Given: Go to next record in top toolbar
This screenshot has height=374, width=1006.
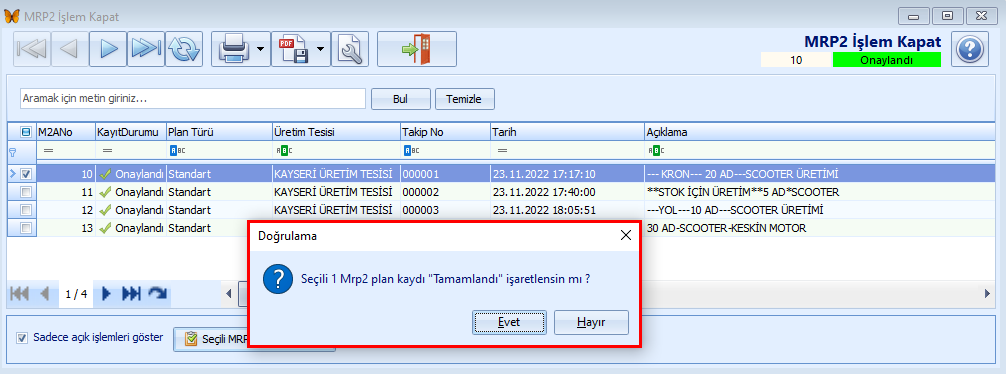Looking at the screenshot, I should click(x=108, y=49).
